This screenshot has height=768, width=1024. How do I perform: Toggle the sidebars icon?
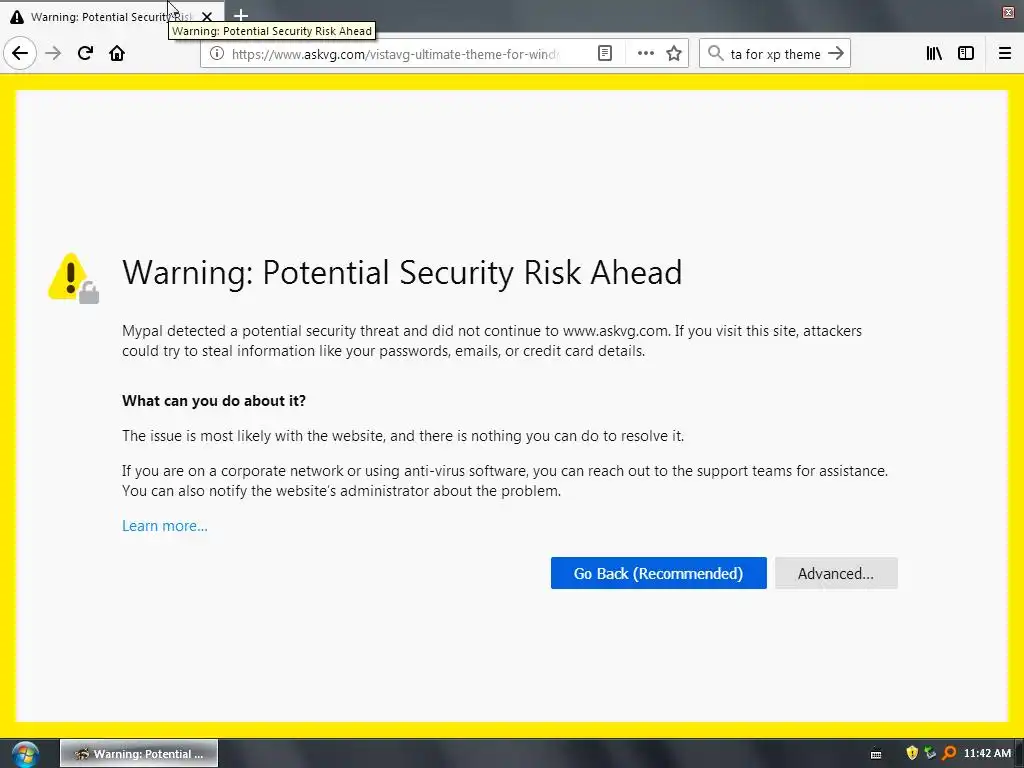[x=966, y=54]
